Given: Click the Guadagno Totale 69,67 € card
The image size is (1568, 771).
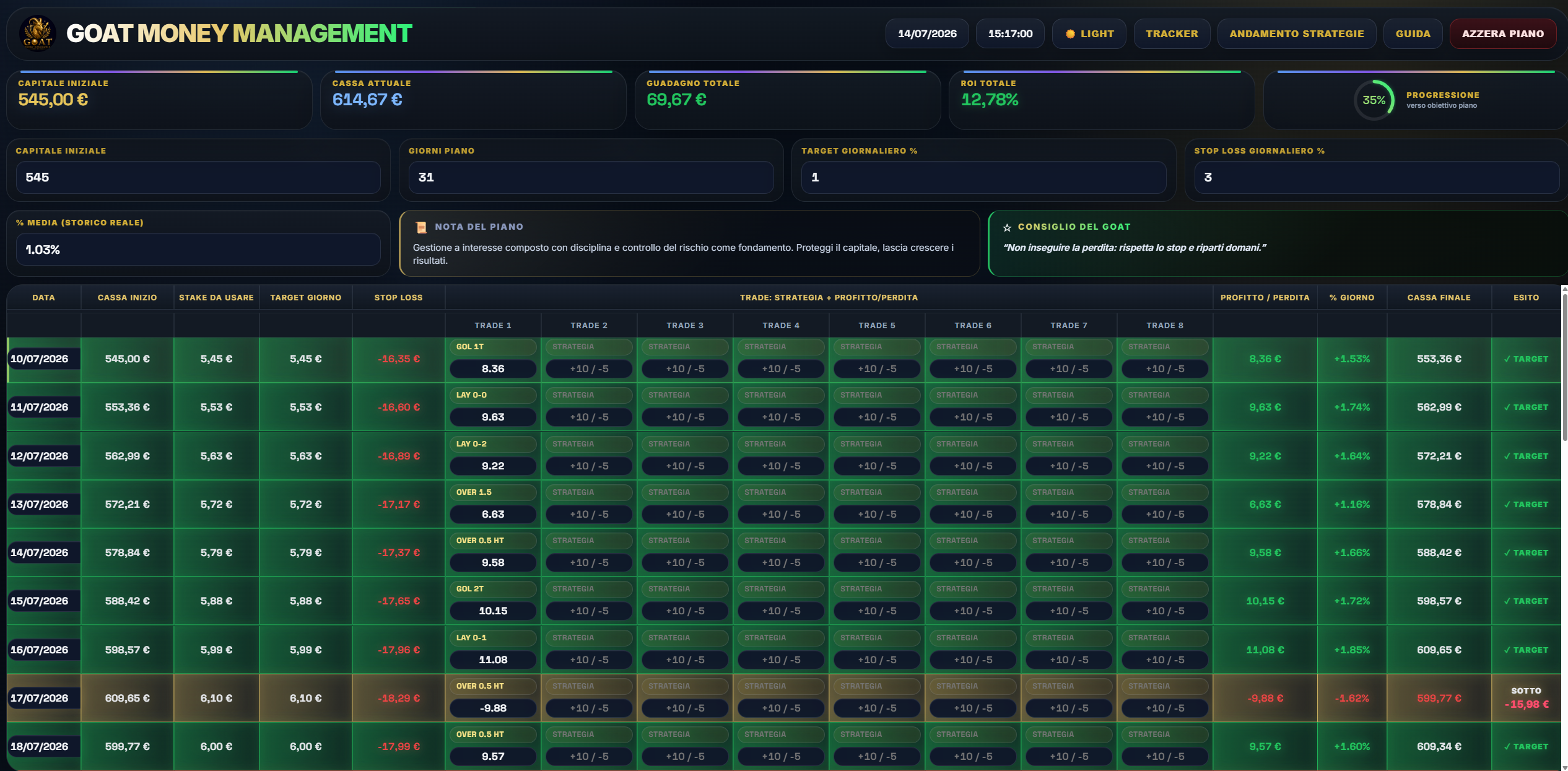Looking at the screenshot, I should coord(787,100).
